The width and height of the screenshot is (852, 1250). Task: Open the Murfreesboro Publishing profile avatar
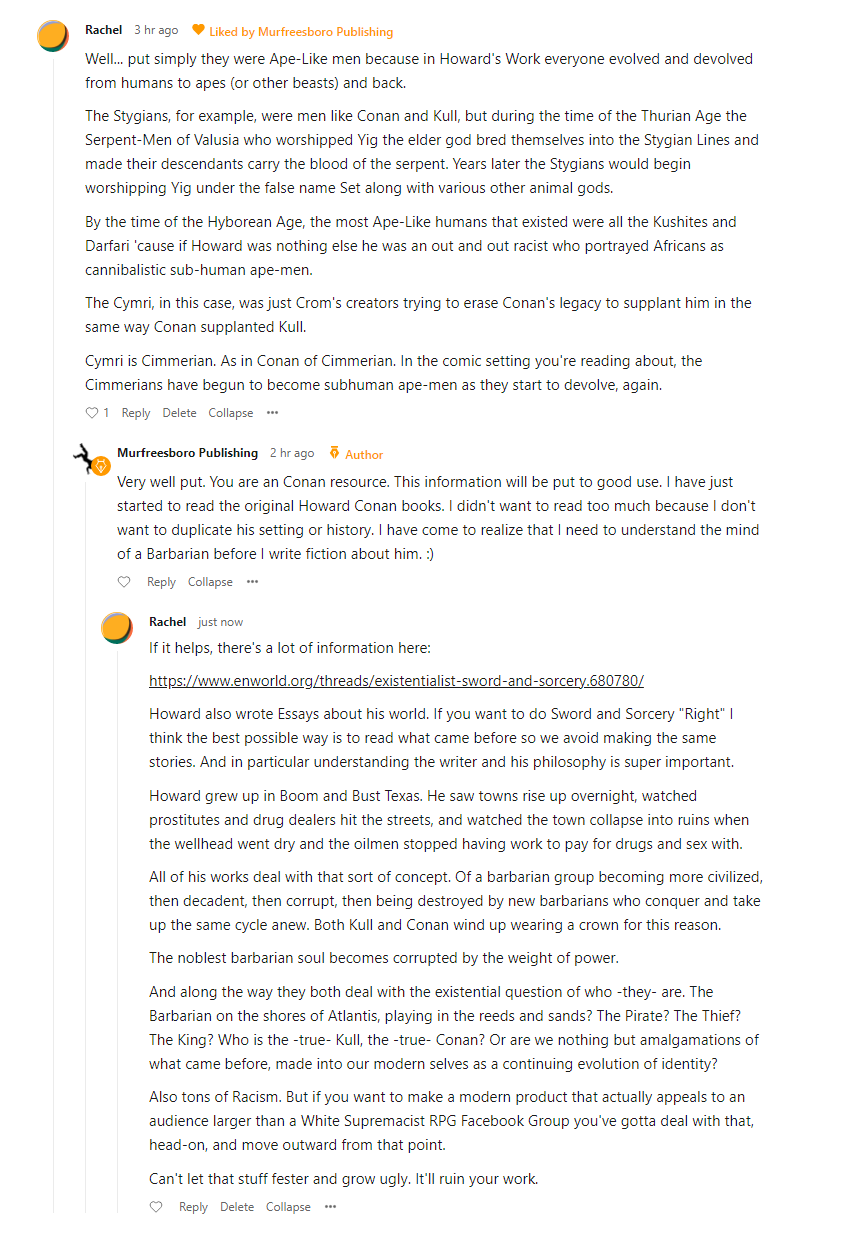point(91,461)
